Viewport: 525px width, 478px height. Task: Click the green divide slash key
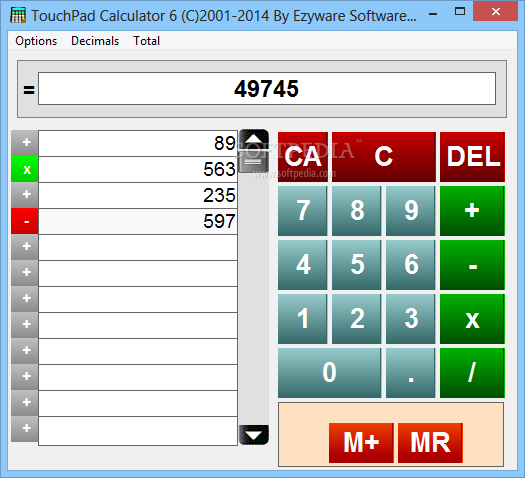(472, 373)
